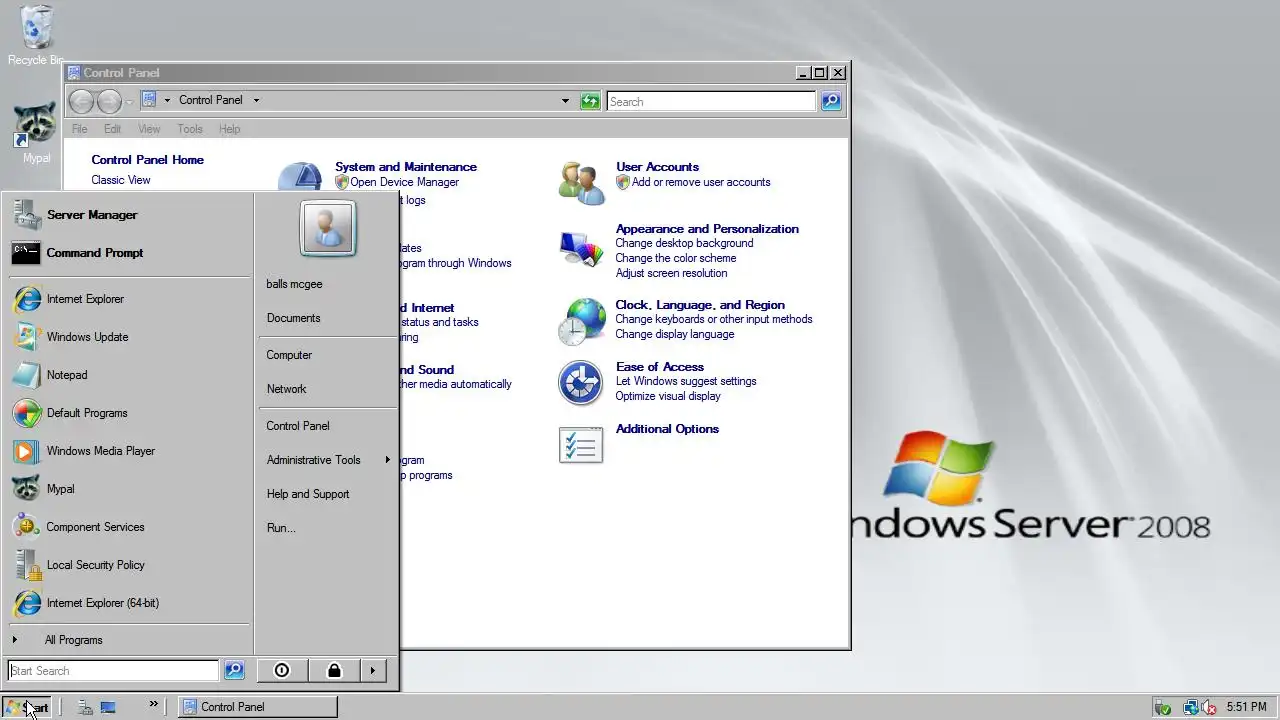Click the Start Search input field
This screenshot has height=720, width=1280.
(x=113, y=671)
